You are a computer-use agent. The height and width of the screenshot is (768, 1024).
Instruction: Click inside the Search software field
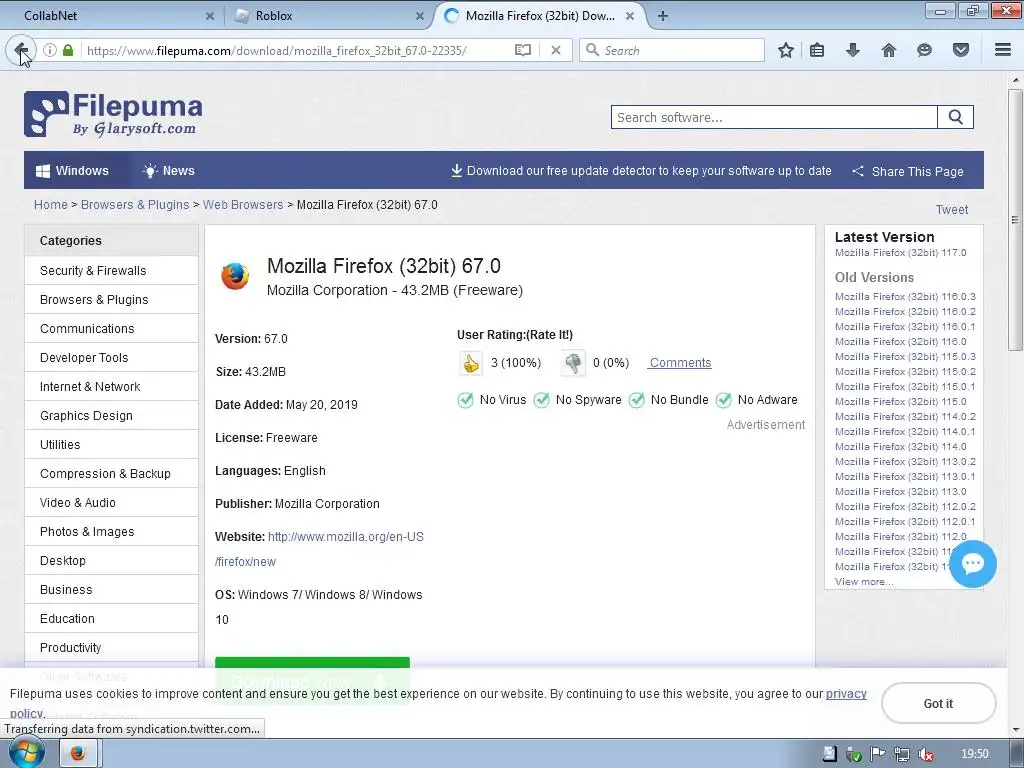(x=775, y=118)
